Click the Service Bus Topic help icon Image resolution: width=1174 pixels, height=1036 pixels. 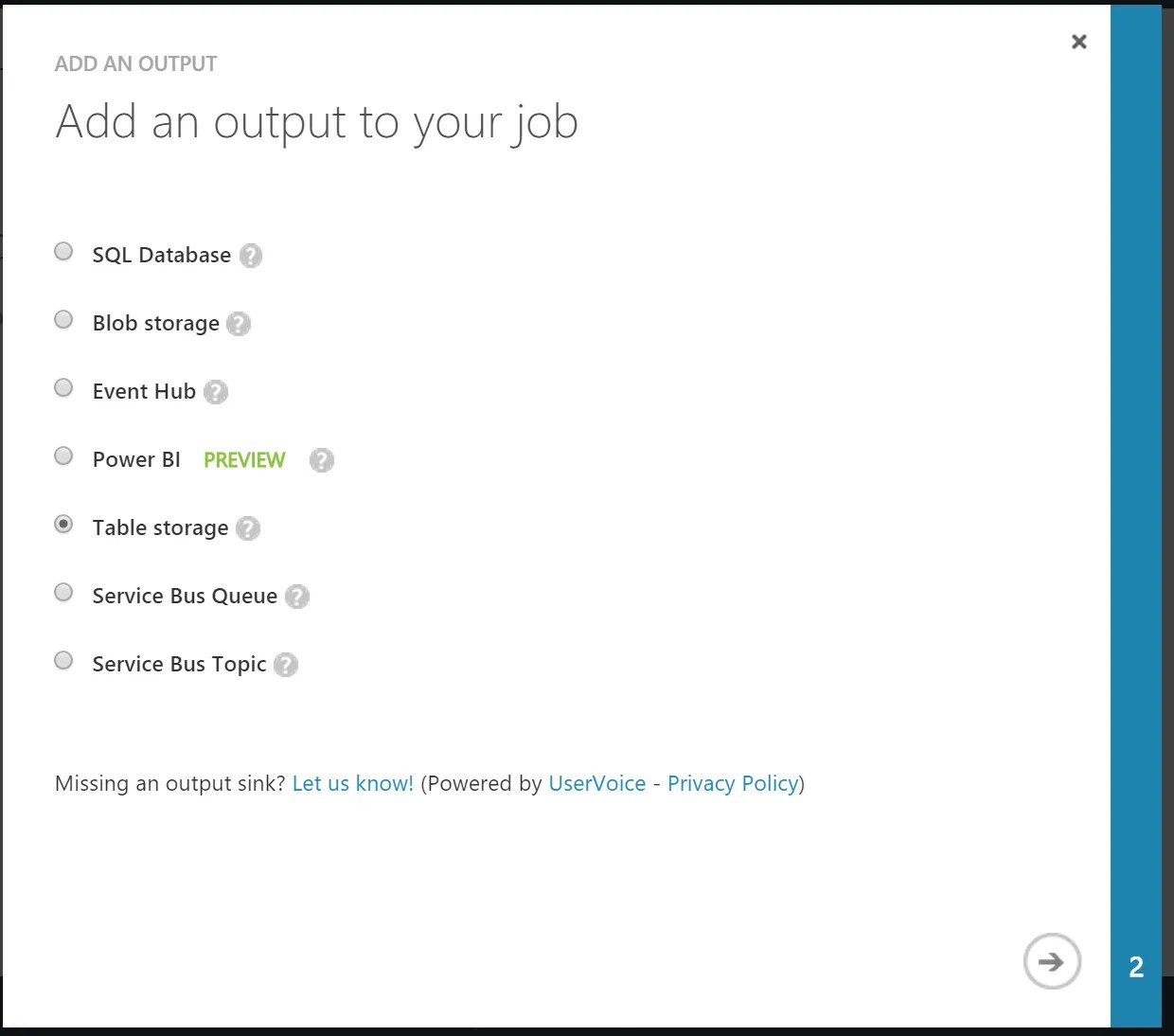coord(286,665)
